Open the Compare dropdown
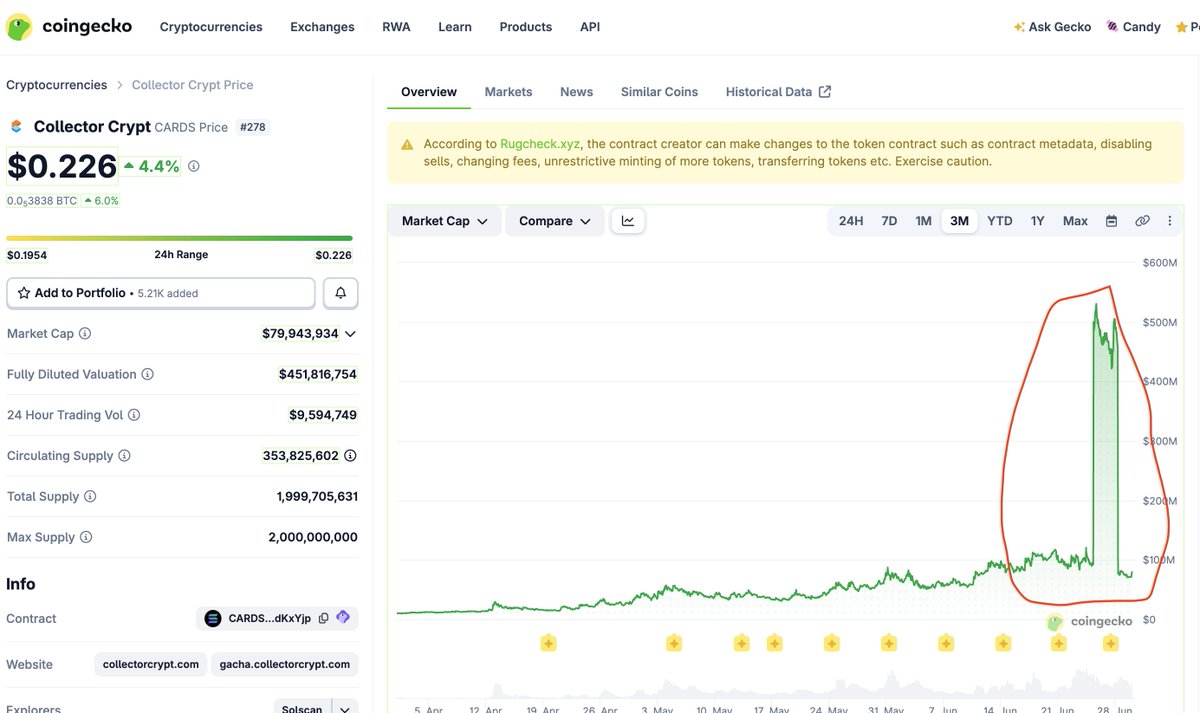Screen dimensions: 1200x713 pos(555,221)
